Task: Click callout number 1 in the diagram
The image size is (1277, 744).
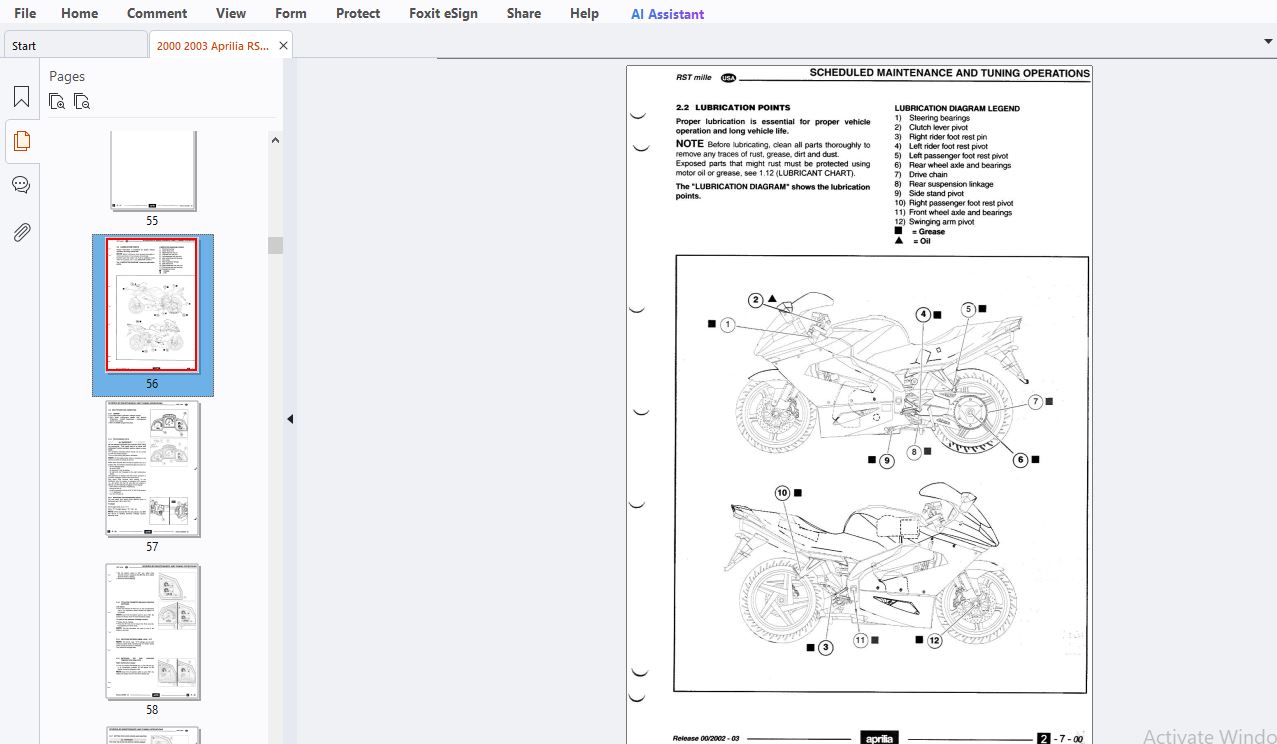Action: [727, 325]
